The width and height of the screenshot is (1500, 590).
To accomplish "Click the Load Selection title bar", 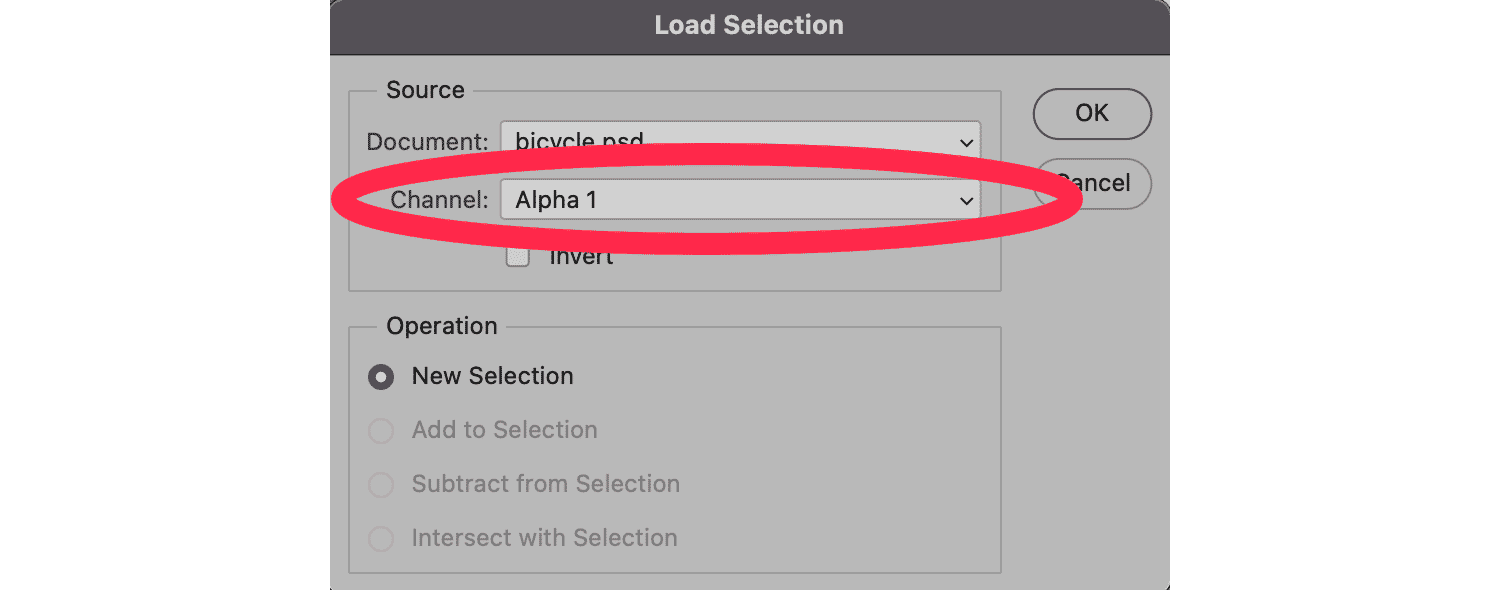I will click(x=749, y=25).
